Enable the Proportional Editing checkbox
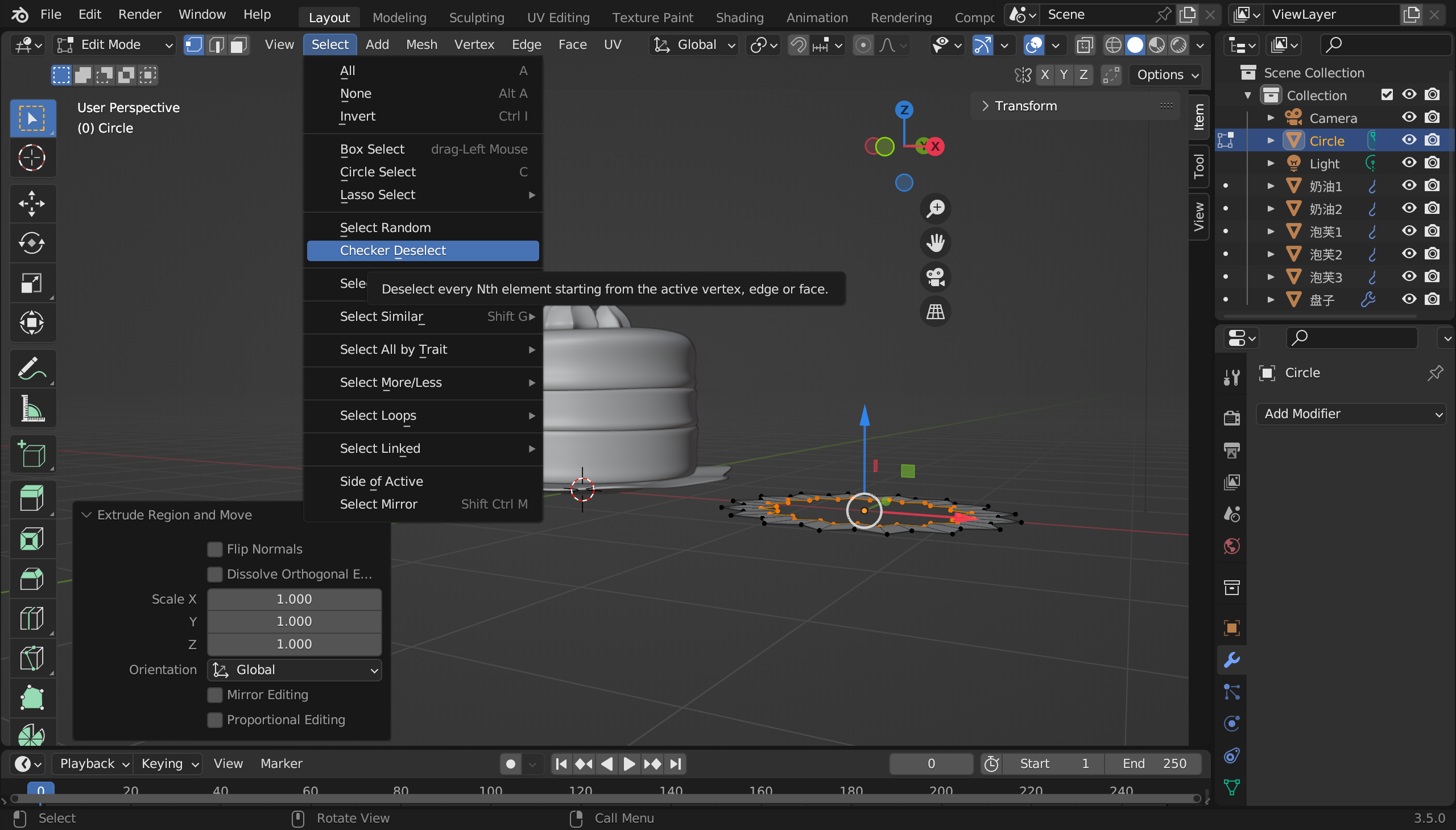Viewport: 1456px width, 830px height. (x=215, y=720)
